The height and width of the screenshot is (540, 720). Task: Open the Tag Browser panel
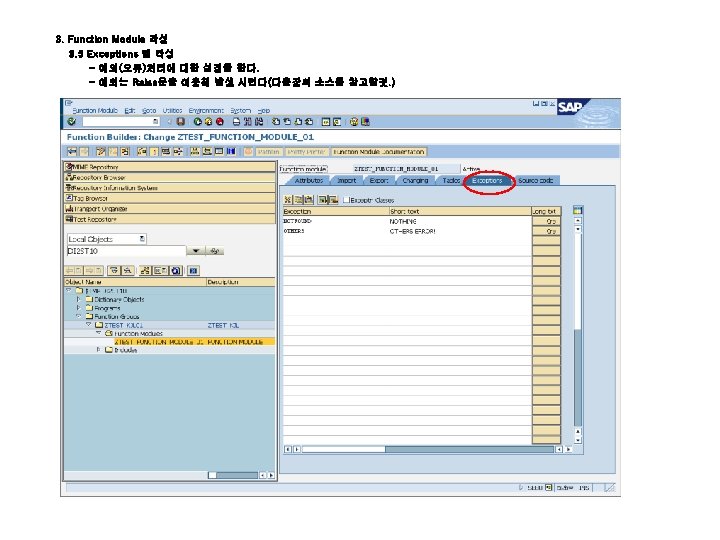tap(169, 198)
